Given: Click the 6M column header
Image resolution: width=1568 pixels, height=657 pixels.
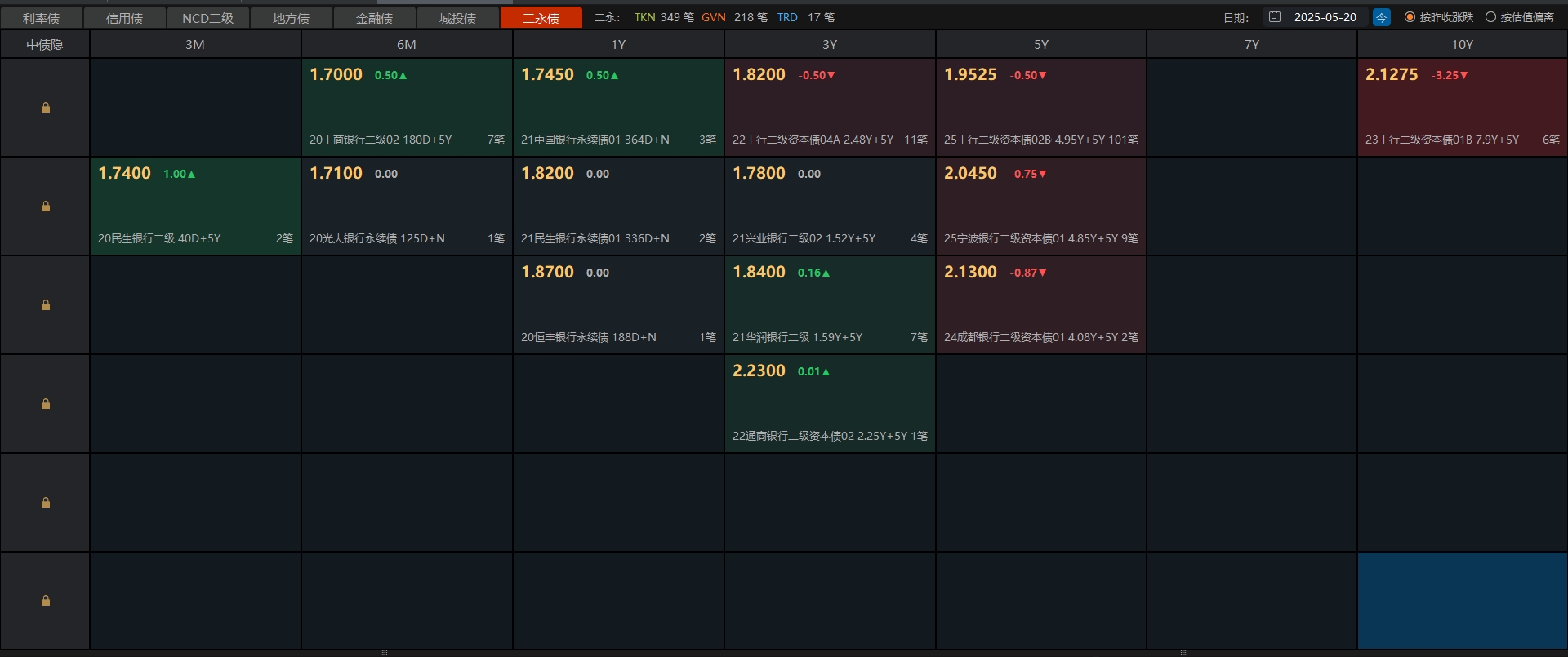Looking at the screenshot, I should tap(407, 45).
